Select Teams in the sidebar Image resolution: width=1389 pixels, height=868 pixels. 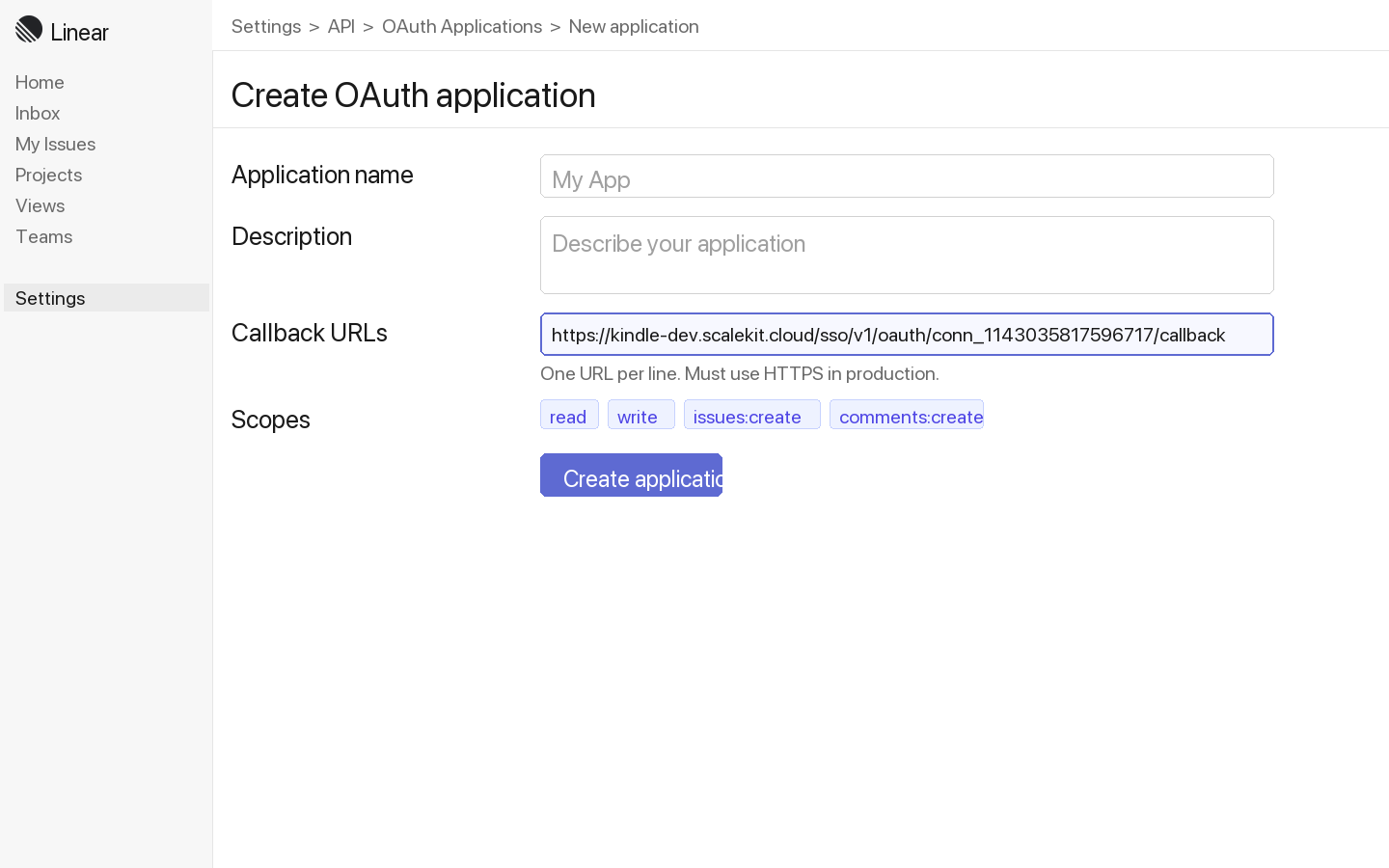tap(43, 236)
